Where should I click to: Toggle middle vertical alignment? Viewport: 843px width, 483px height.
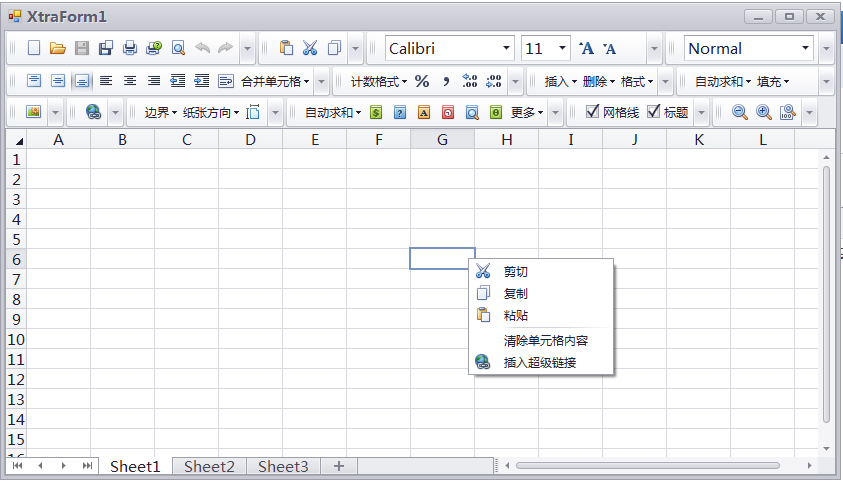58,81
